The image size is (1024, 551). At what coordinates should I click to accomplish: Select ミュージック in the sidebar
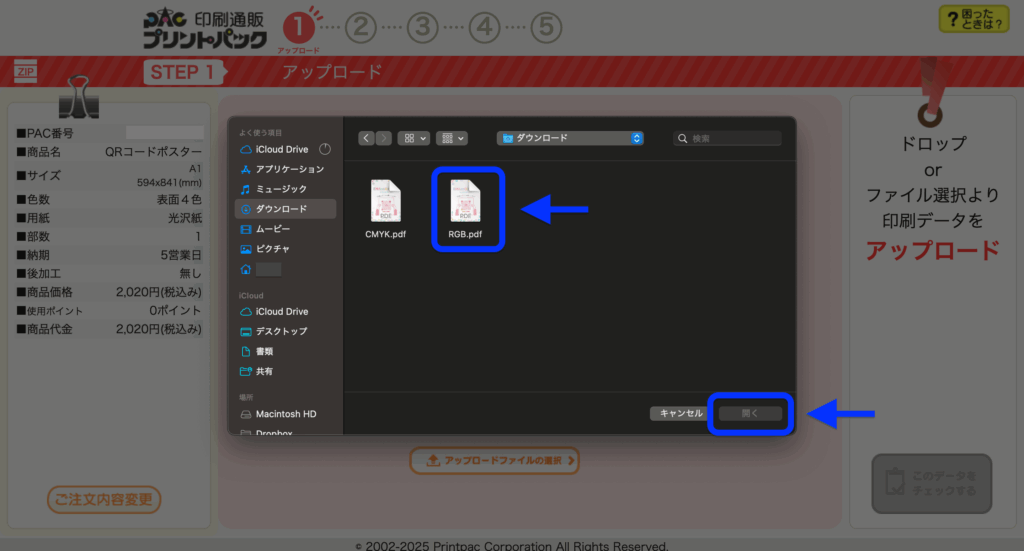pyautogui.click(x=280, y=189)
